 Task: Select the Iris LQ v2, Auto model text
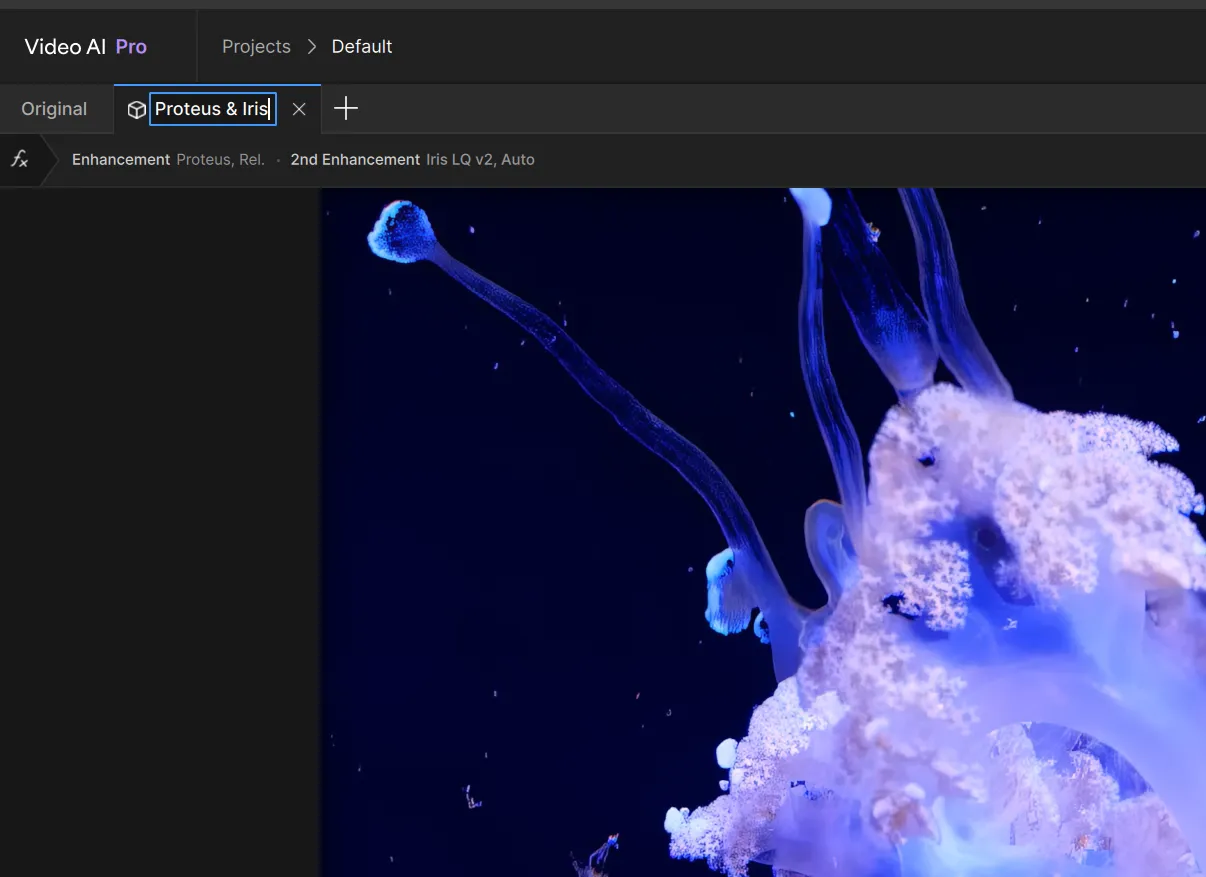(480, 160)
